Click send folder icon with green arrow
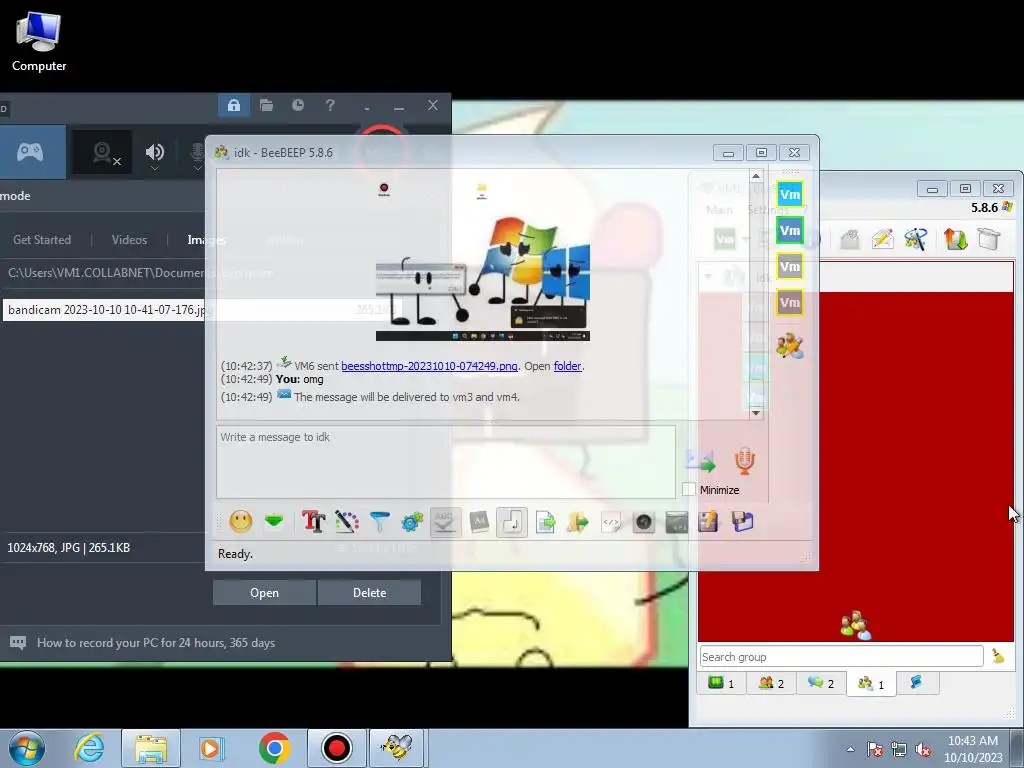 [x=578, y=522]
